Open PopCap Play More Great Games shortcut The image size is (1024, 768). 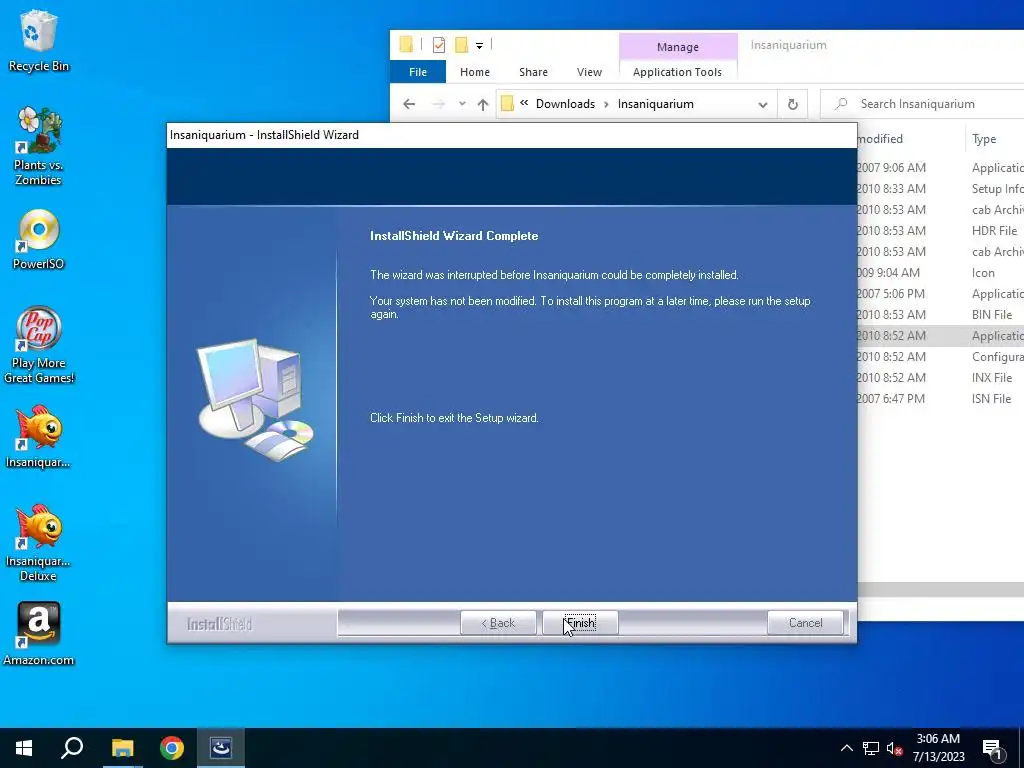pyautogui.click(x=39, y=345)
